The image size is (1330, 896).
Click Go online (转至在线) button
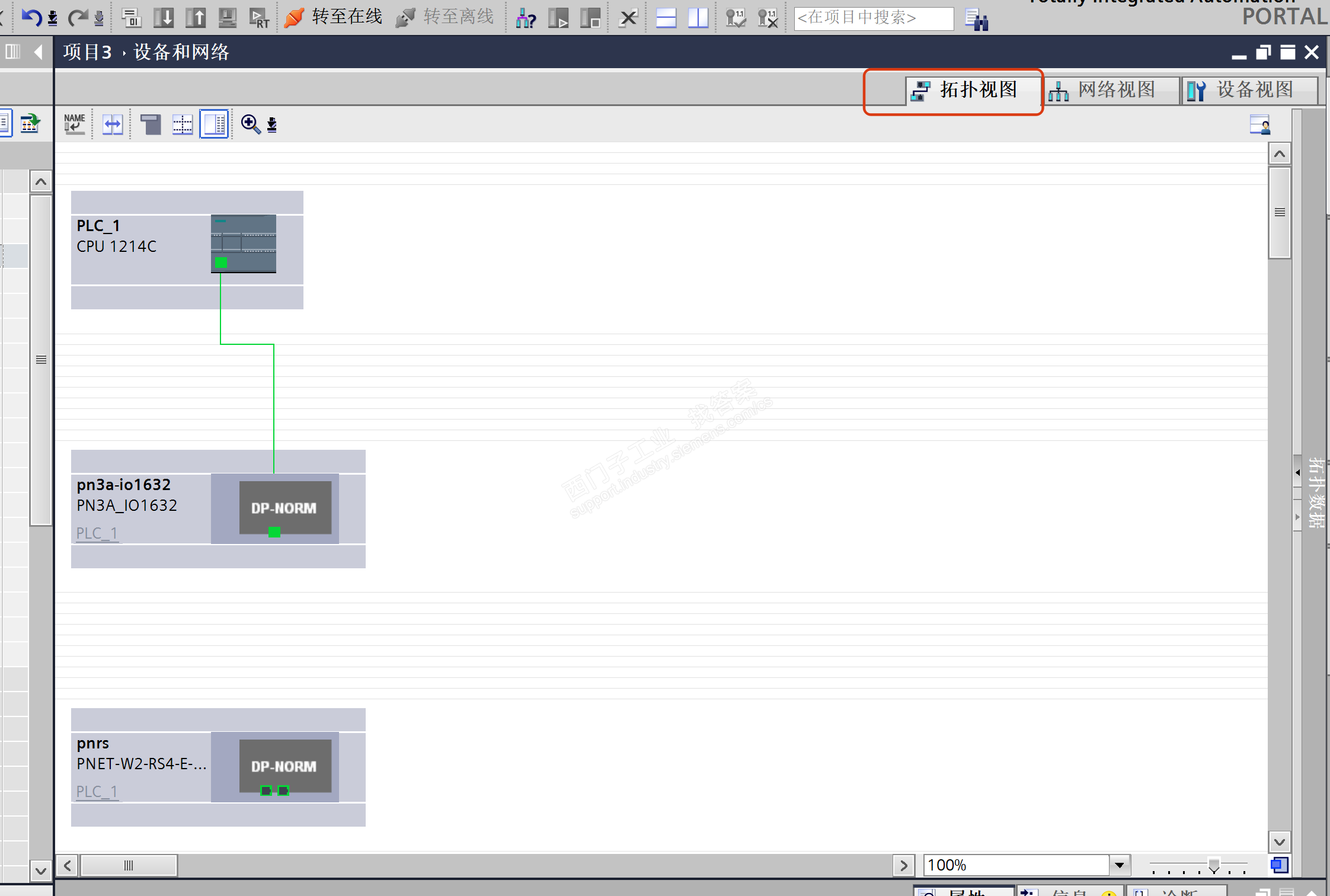click(x=334, y=17)
